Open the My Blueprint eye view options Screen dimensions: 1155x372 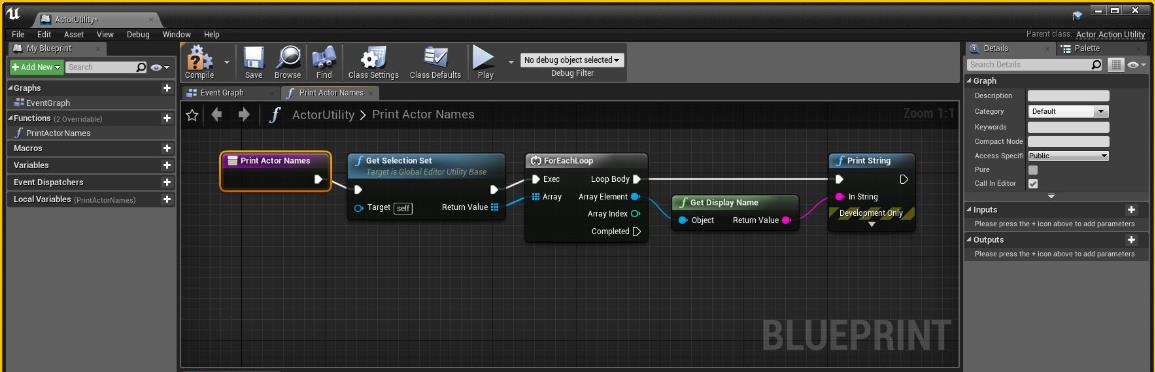[x=160, y=67]
